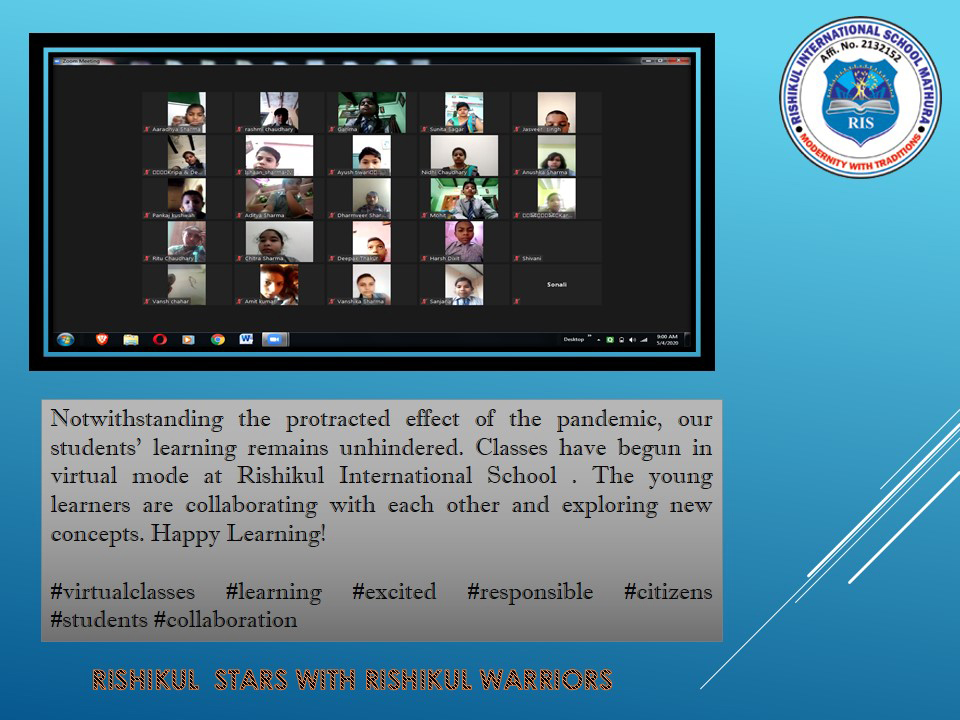The image size is (960, 720).
Task: Click the muted mic on Aaradhya Sharma's tile
Action: click(147, 130)
